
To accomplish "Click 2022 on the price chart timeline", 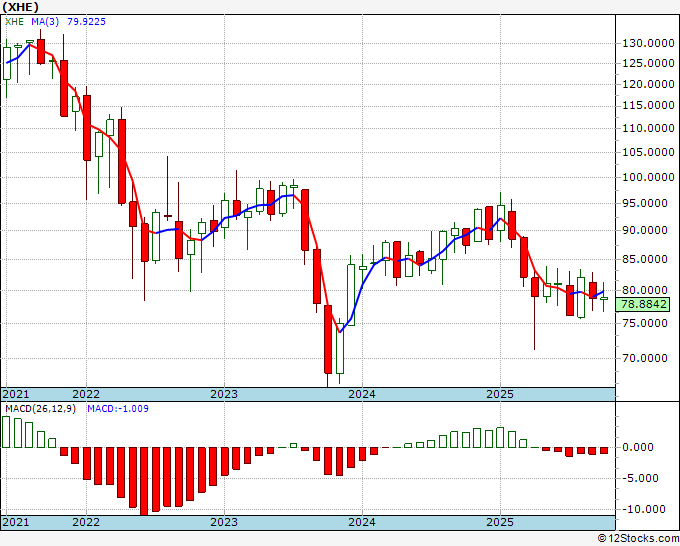I will pyautogui.click(x=86, y=394).
